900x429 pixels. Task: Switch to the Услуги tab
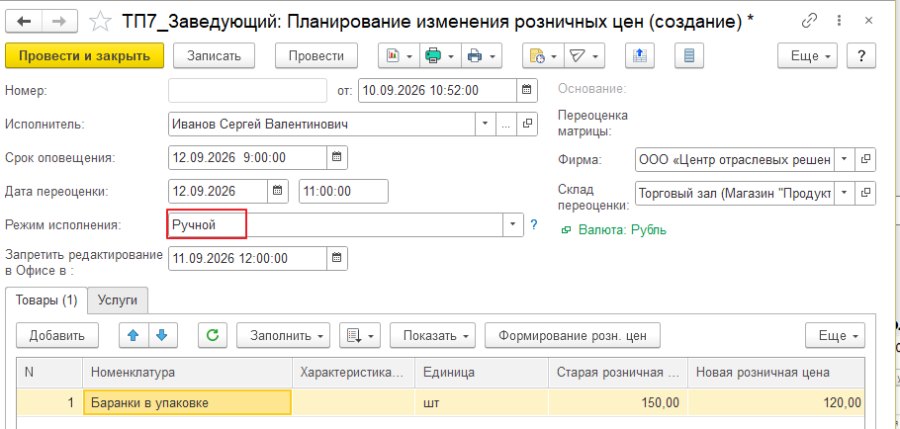pos(118,300)
